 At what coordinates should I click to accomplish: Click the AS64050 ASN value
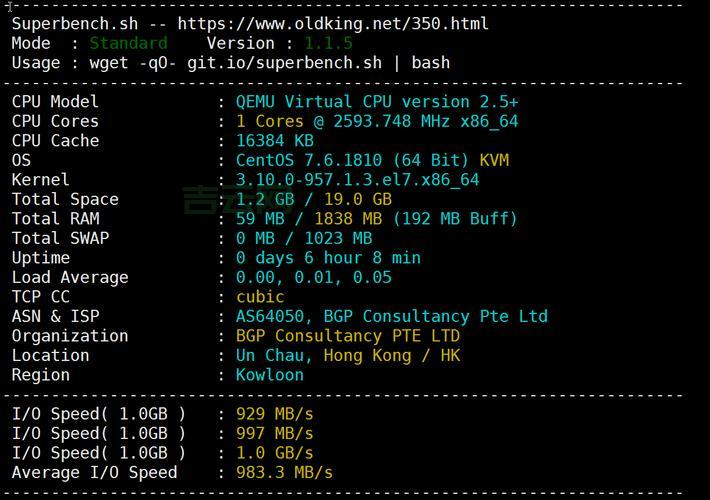pos(275,316)
